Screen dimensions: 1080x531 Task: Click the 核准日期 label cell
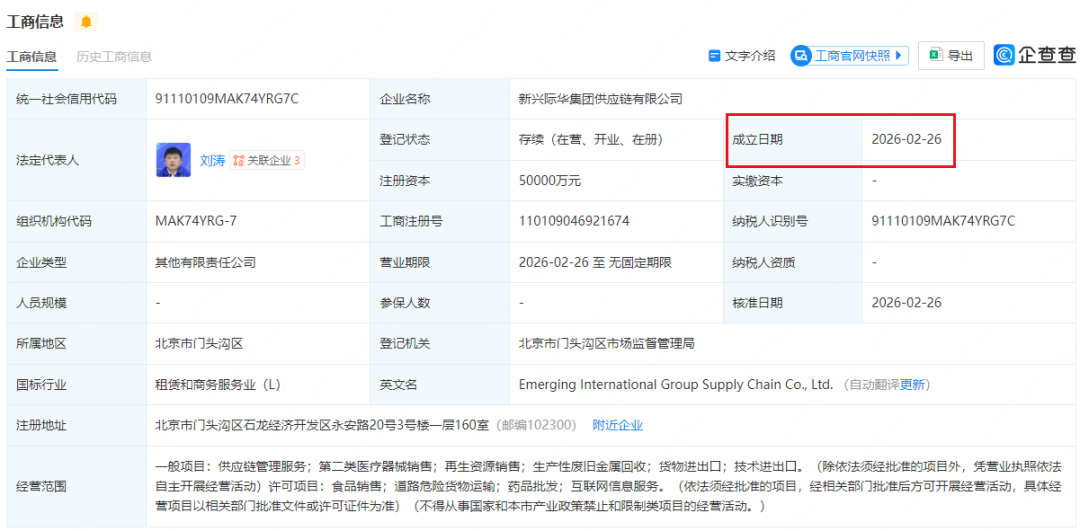point(792,303)
